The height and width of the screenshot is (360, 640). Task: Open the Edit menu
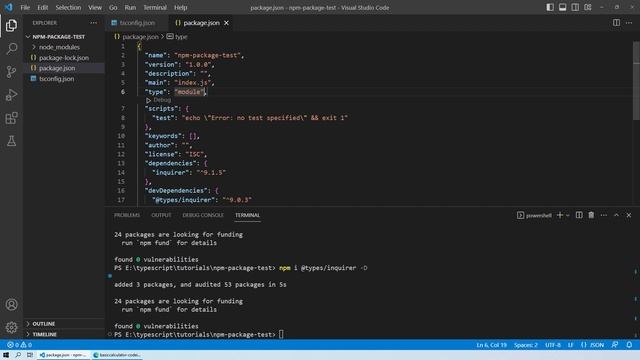(x=42, y=7)
